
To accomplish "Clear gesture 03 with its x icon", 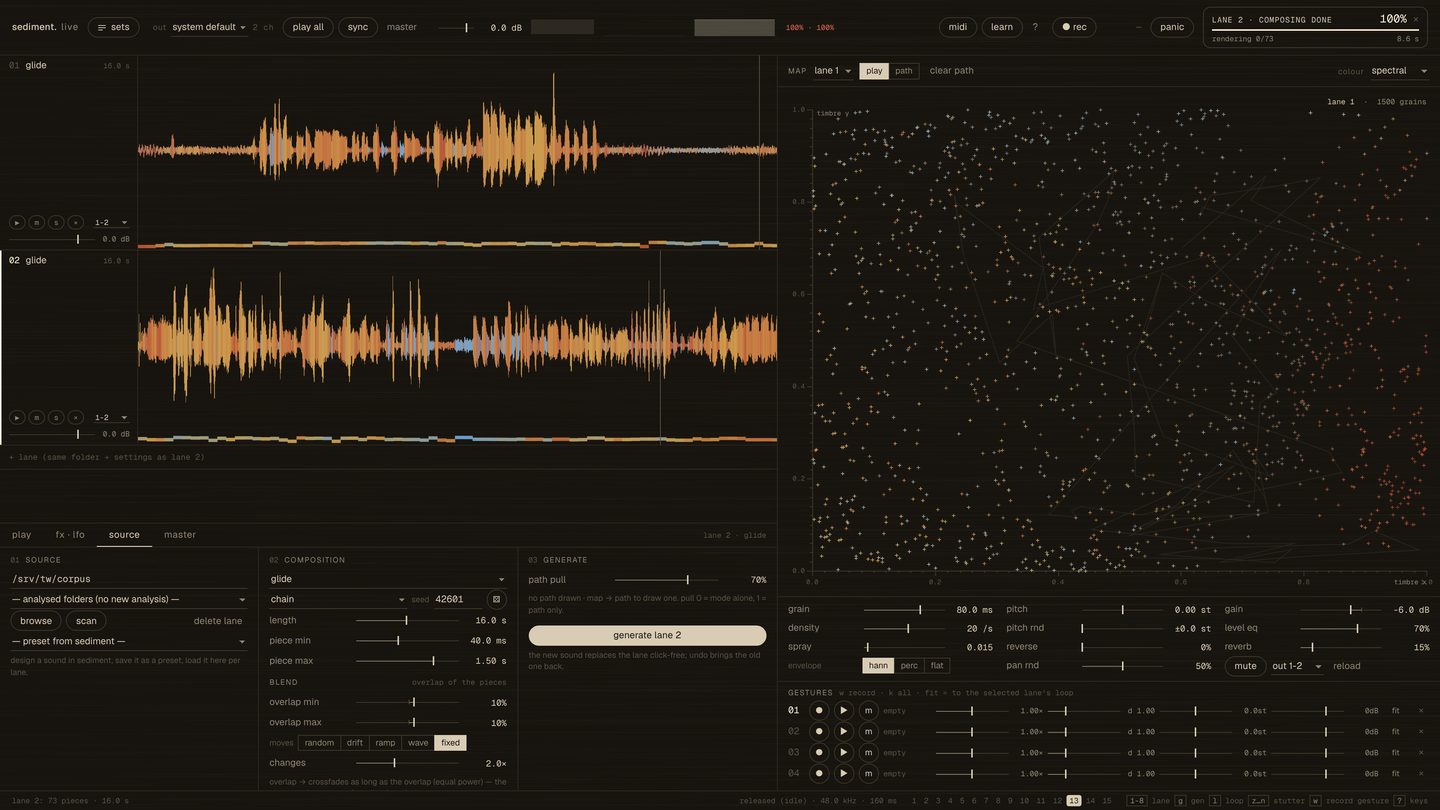I will pyautogui.click(x=1421, y=752).
